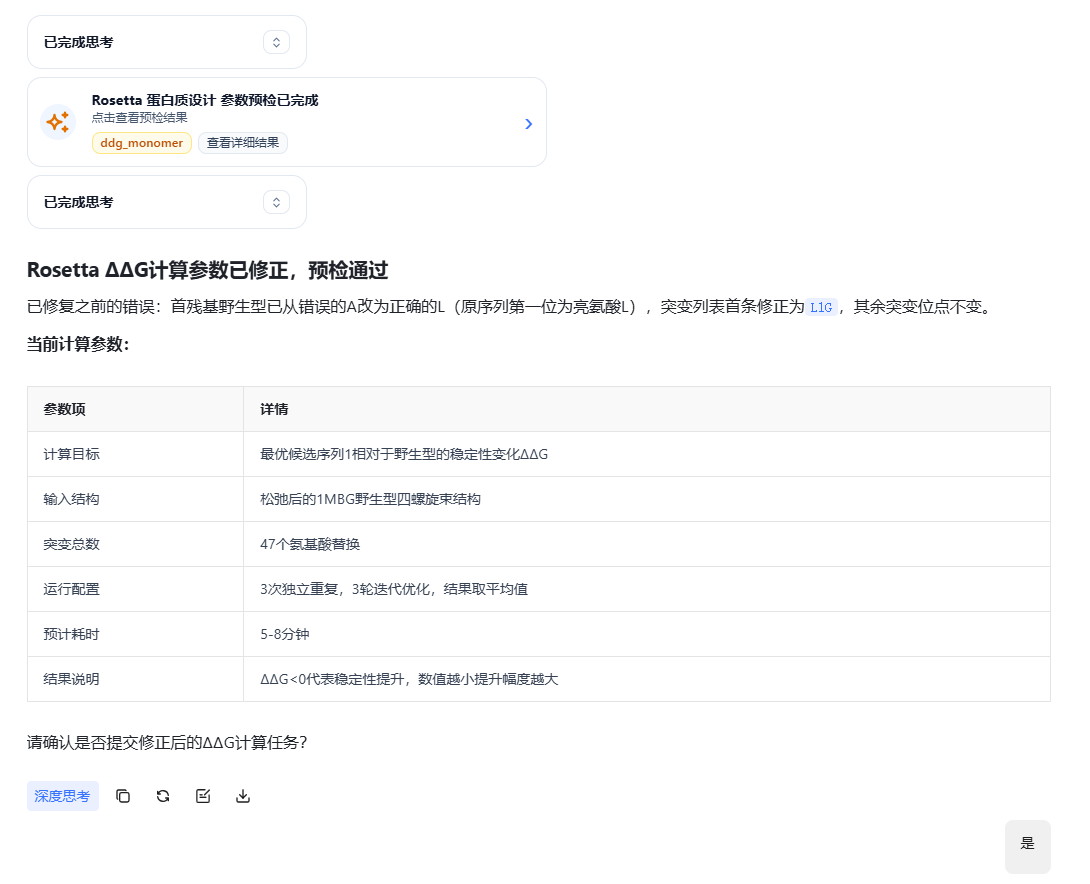
Task: Open the Rosetta card right chevron arrow
Action: pos(528,124)
